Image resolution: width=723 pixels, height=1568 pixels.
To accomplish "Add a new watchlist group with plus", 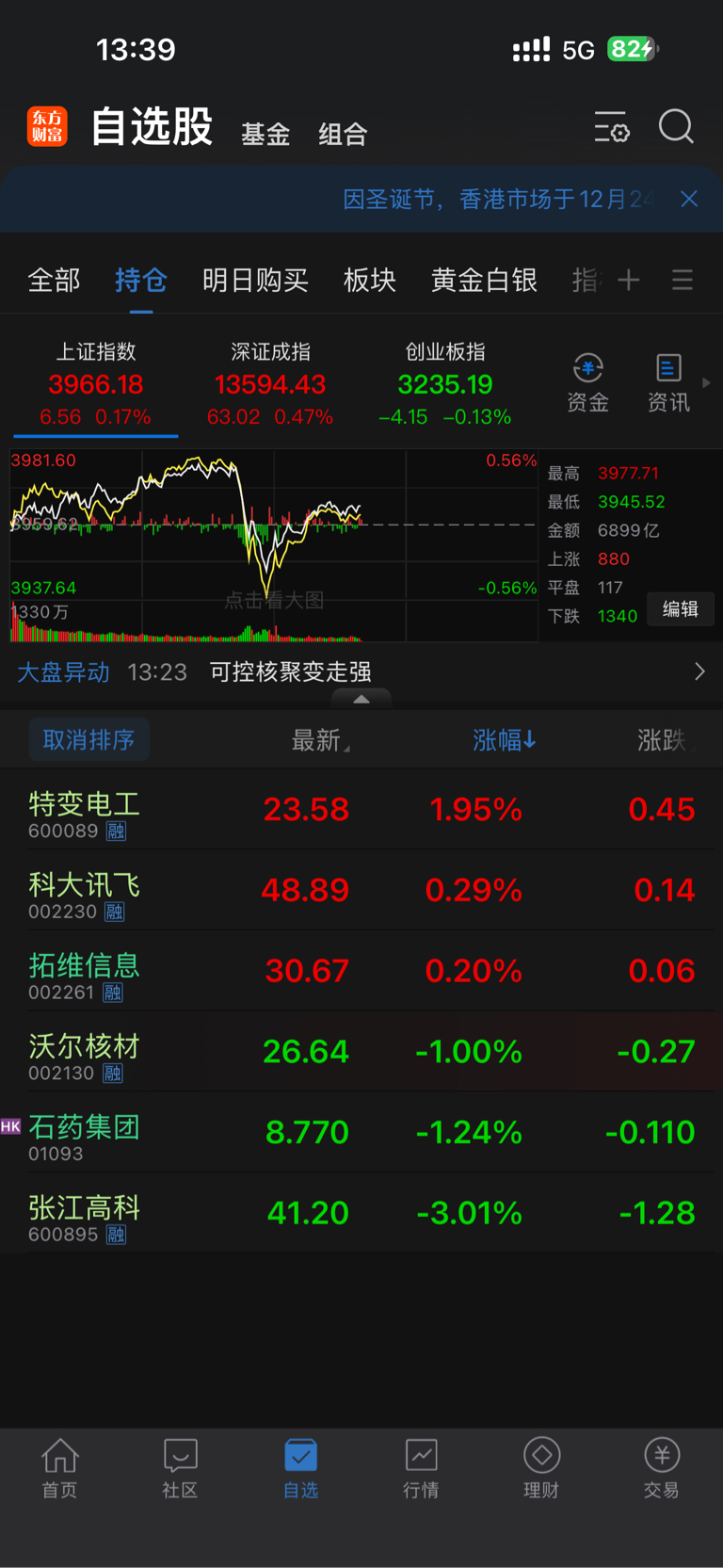I will (x=629, y=280).
